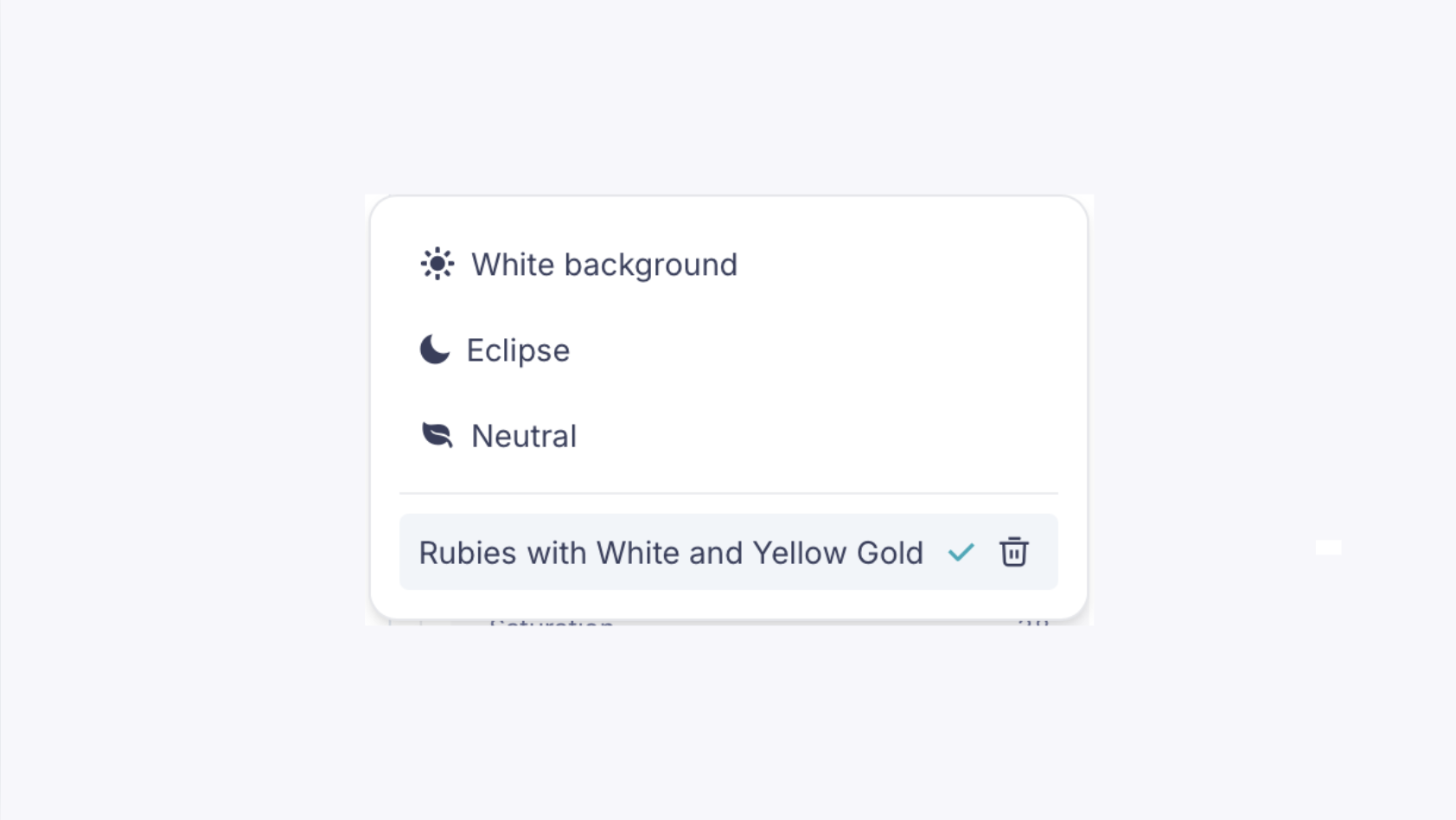Click the leaf icon beside Neutral
Image resolution: width=1456 pixels, height=820 pixels.
coord(437,434)
